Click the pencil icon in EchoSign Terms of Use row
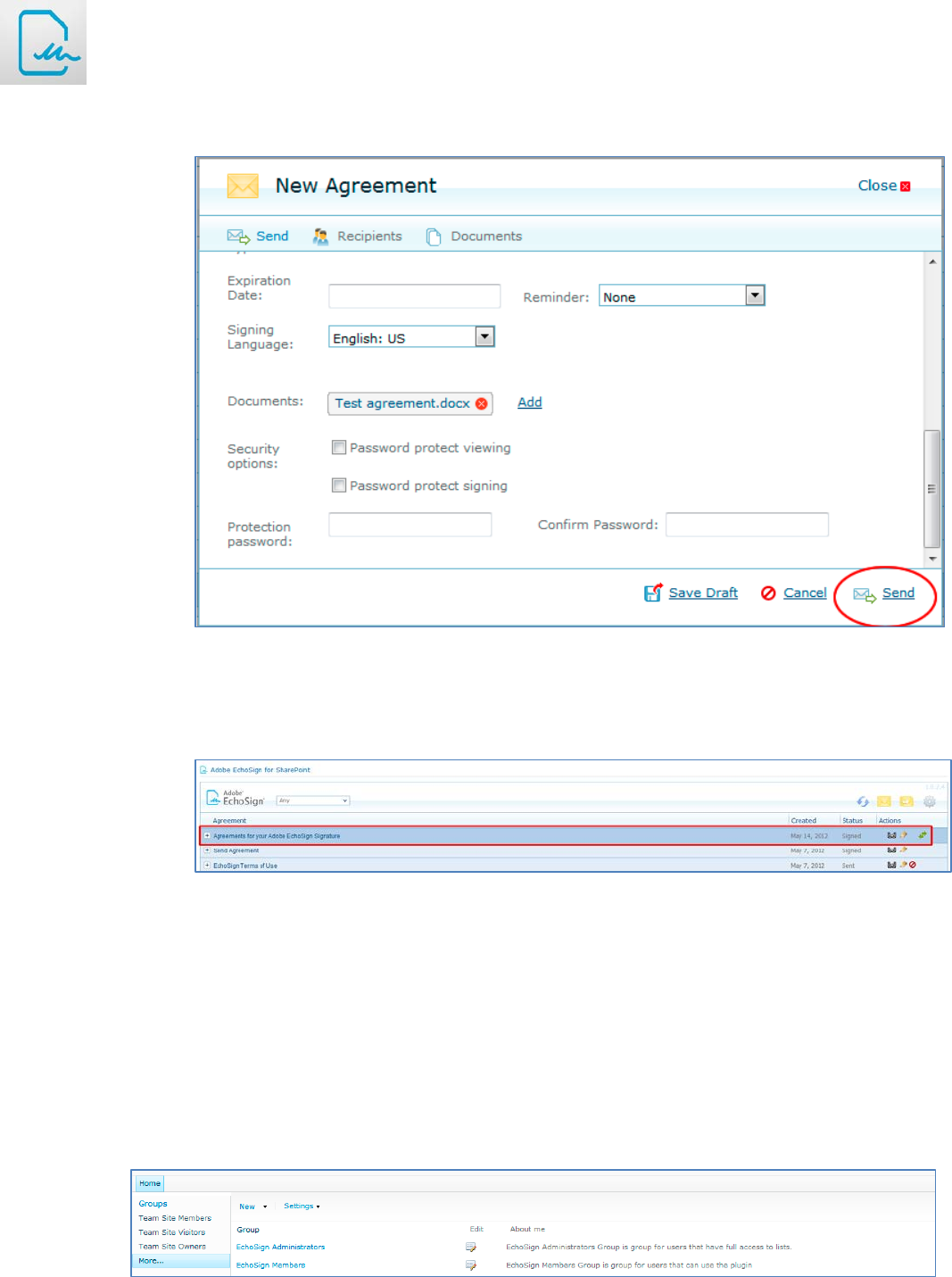952x1277 pixels. pyautogui.click(x=903, y=865)
